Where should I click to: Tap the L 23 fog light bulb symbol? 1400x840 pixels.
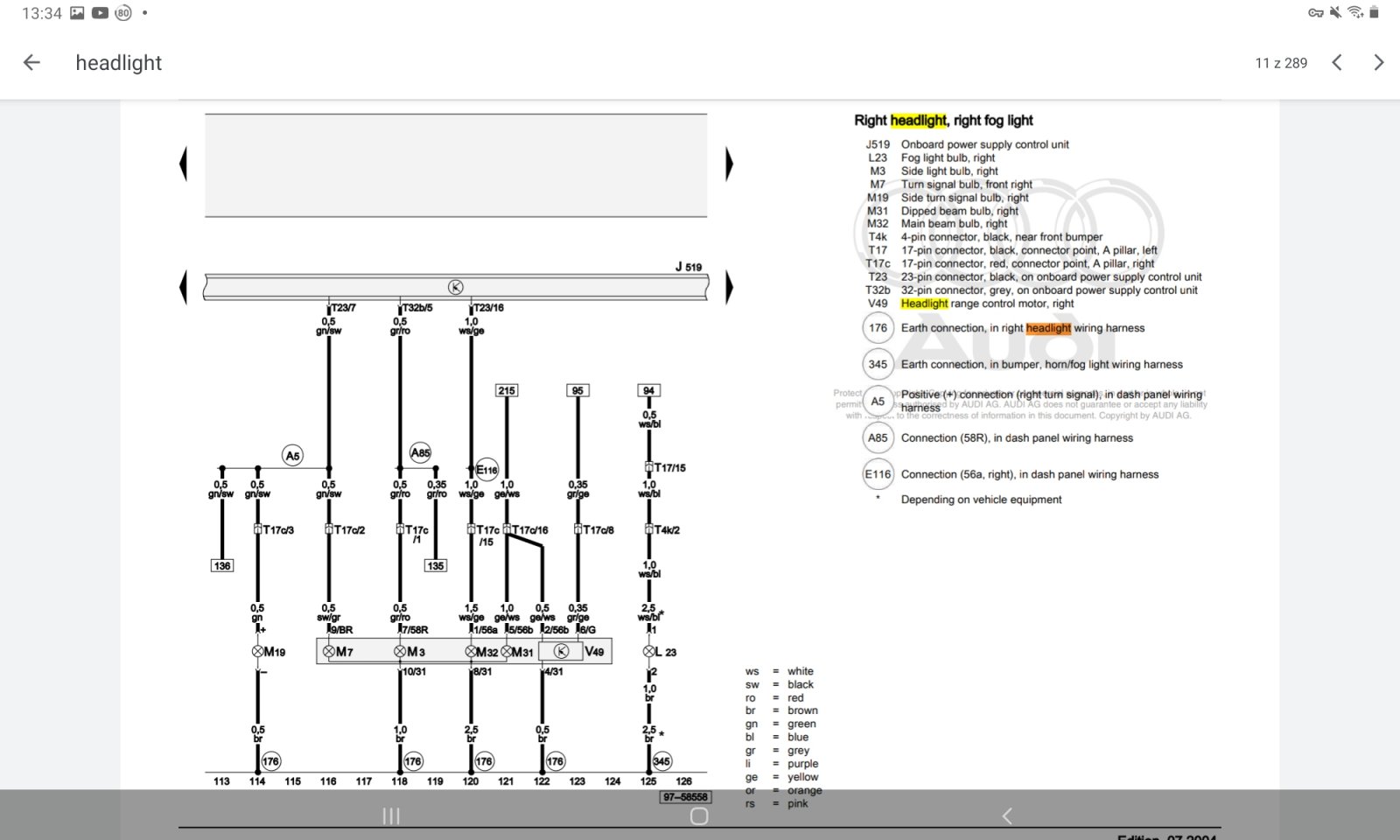click(648, 652)
